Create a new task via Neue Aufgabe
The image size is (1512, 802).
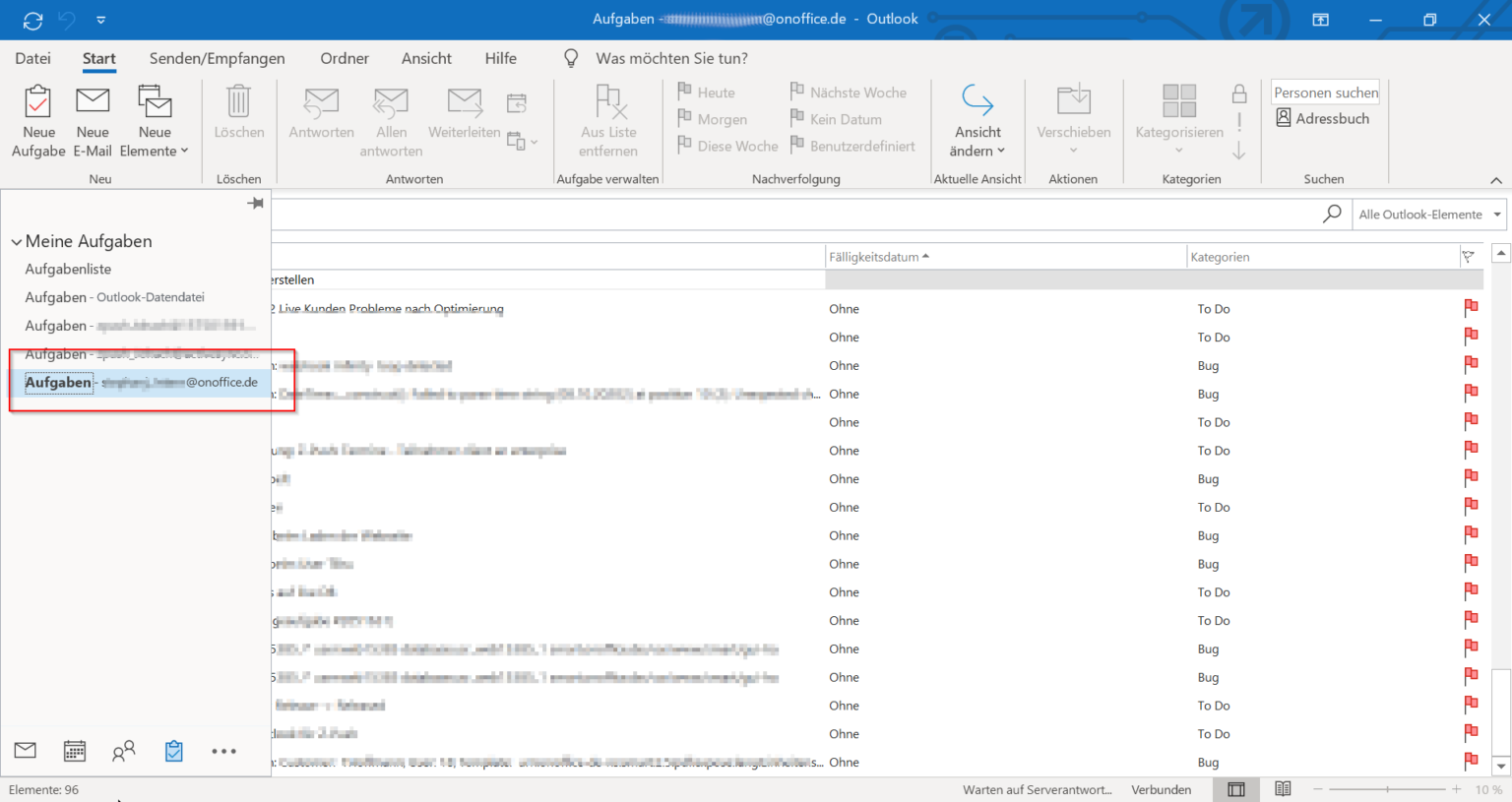click(x=38, y=120)
